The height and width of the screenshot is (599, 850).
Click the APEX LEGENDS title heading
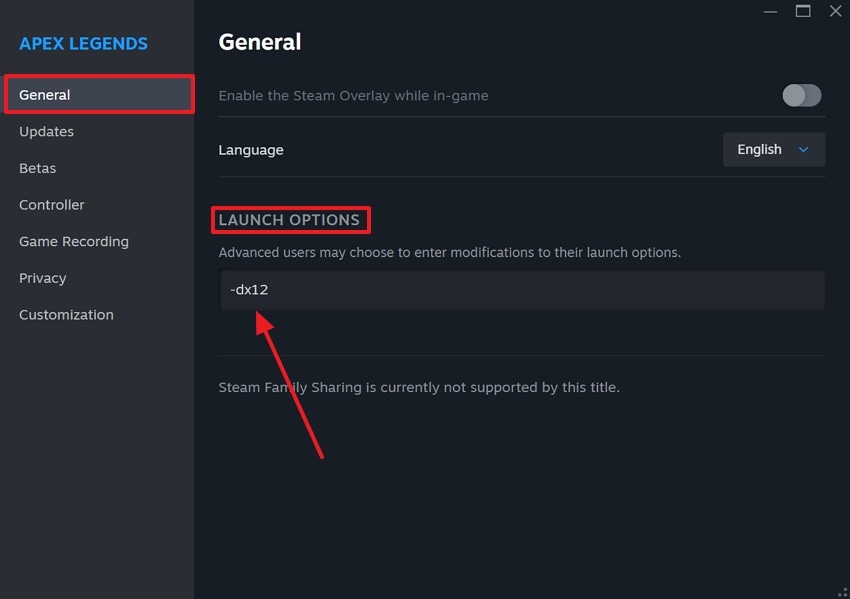pos(83,43)
